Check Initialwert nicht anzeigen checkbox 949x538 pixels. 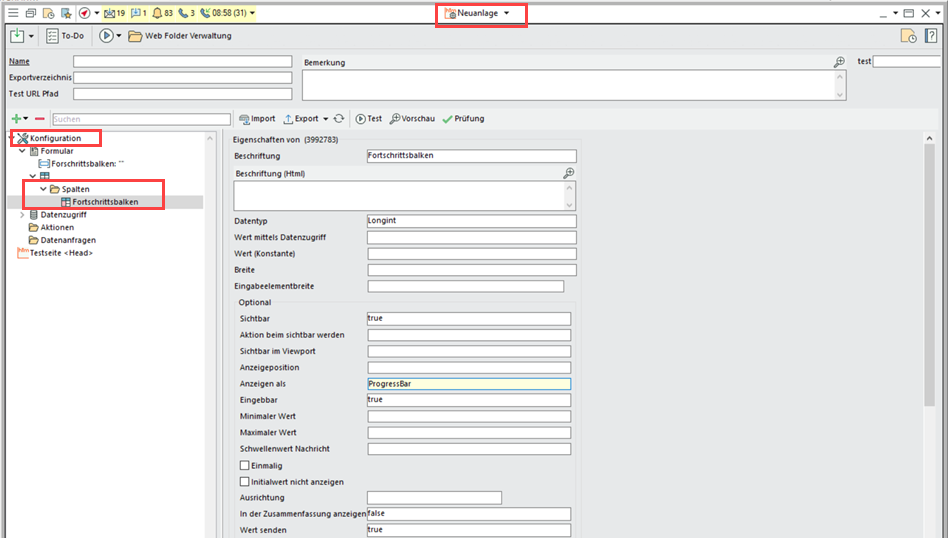click(x=245, y=482)
